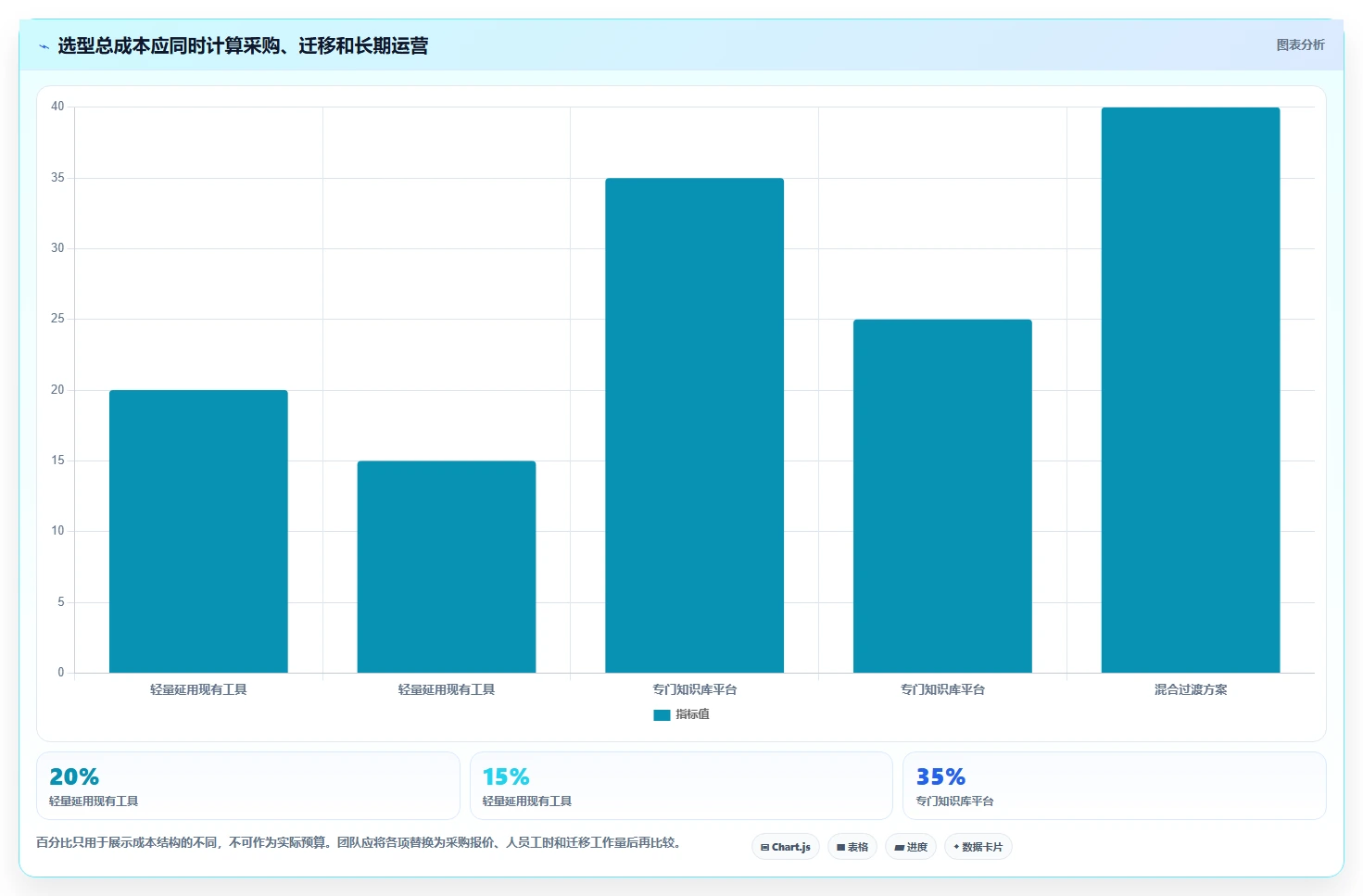Click the 15% stat card value
This screenshot has height=896, width=1363.
506,776
